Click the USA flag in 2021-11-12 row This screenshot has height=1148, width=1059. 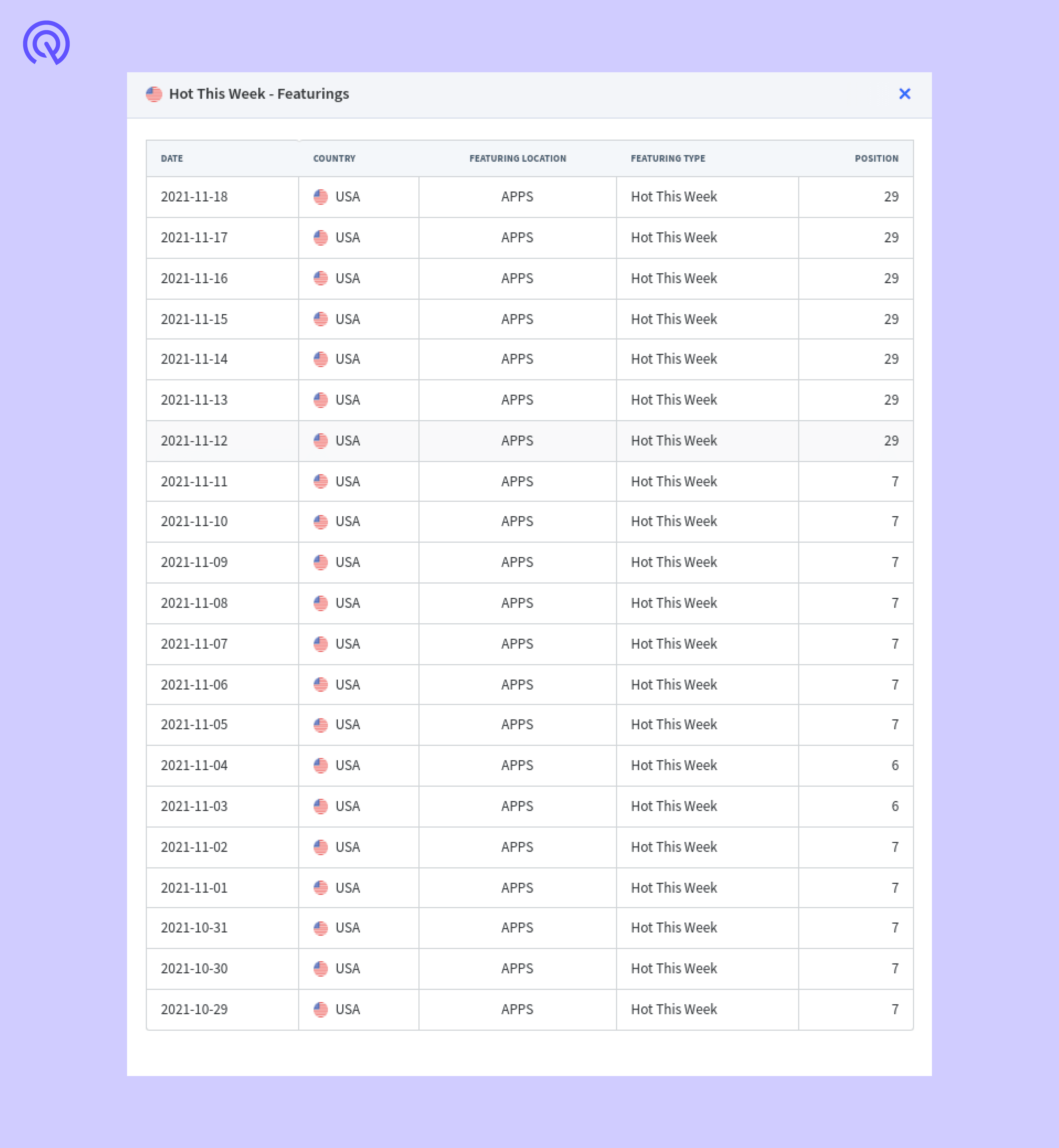point(320,440)
